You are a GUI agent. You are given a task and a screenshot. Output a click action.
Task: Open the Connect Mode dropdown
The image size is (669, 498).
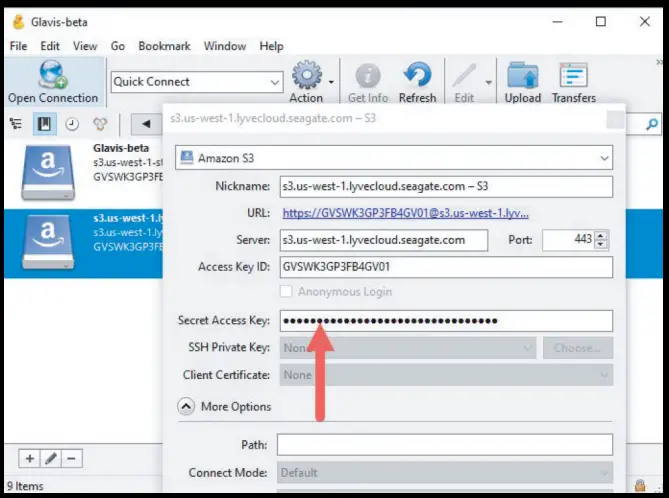445,472
